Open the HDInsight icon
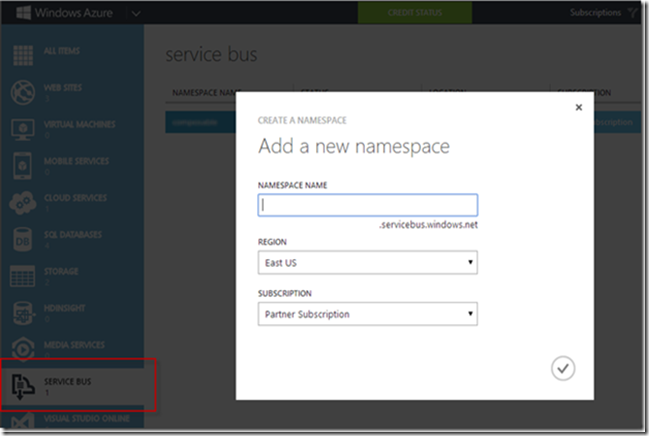This screenshot has width=649, height=436. click(23, 313)
